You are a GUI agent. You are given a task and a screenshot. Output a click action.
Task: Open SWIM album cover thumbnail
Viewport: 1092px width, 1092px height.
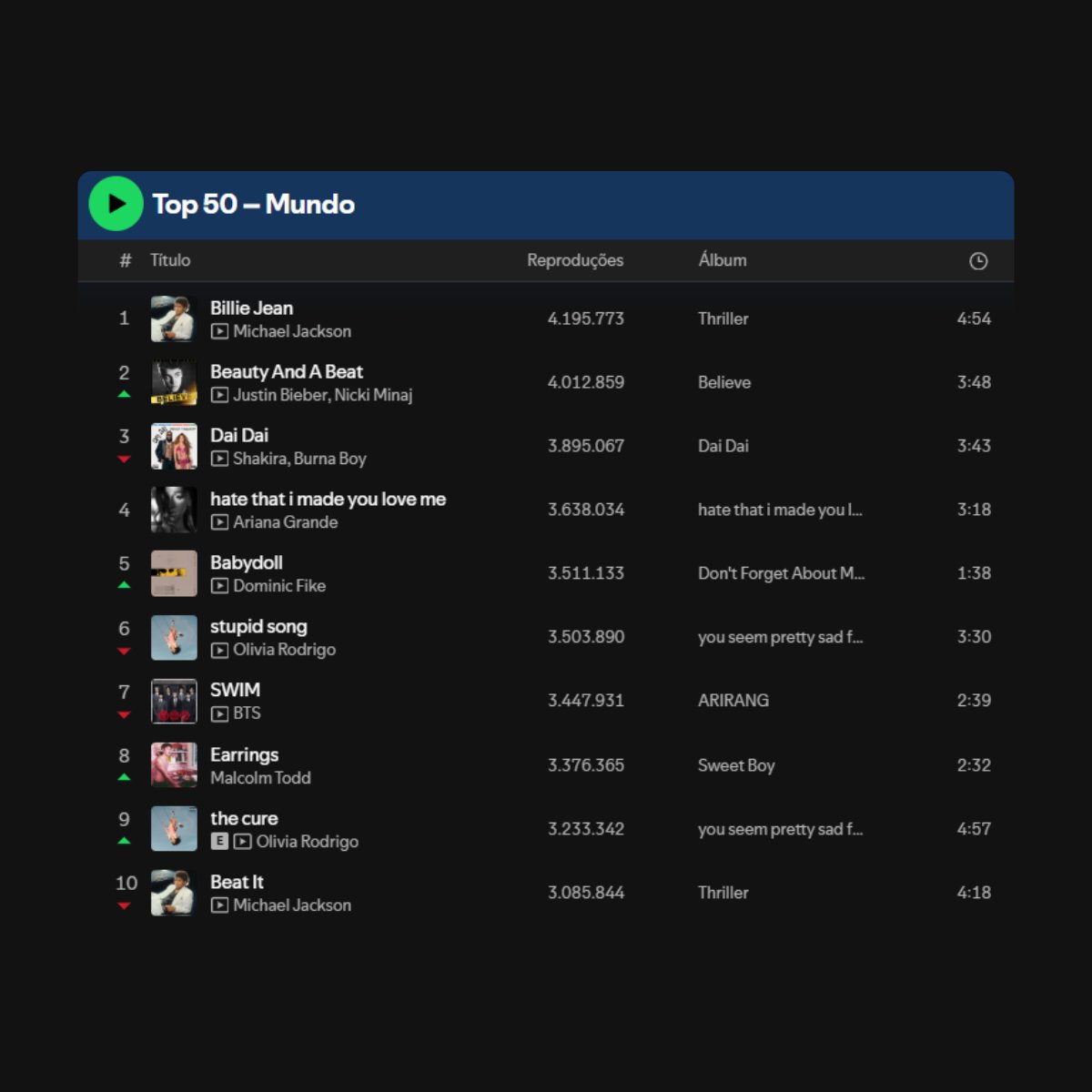tap(174, 702)
